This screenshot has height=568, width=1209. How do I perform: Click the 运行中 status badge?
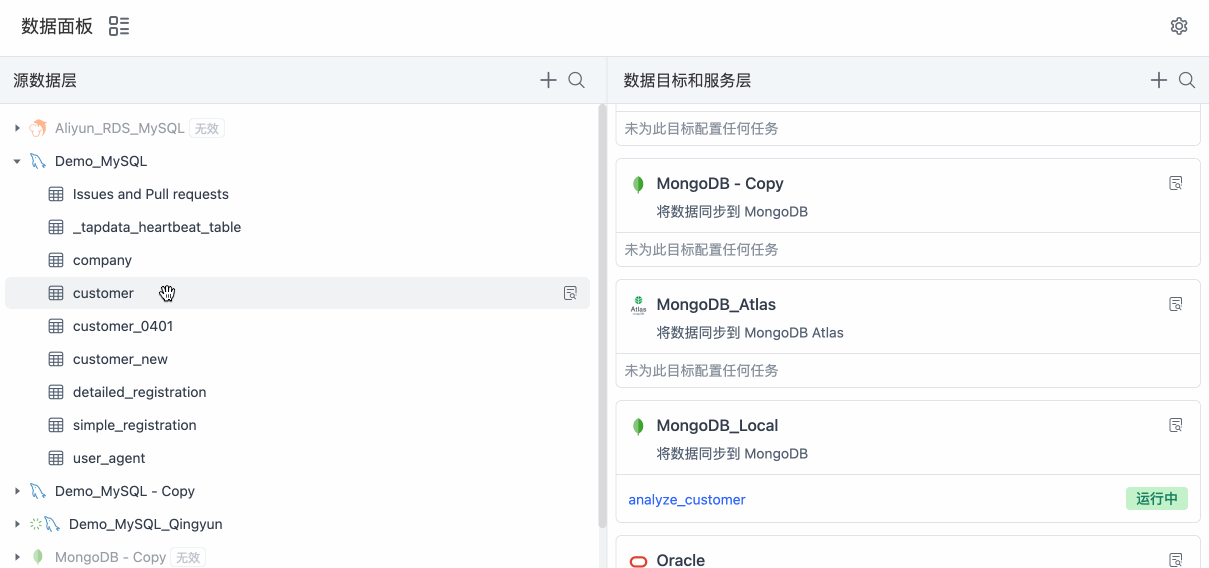(1156, 499)
